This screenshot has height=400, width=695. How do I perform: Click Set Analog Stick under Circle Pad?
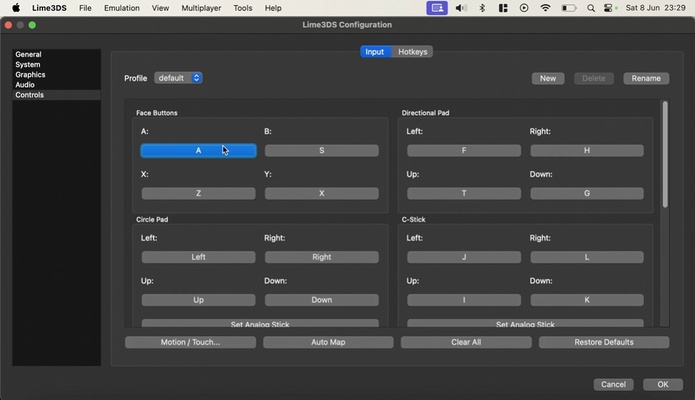pyautogui.click(x=260, y=324)
